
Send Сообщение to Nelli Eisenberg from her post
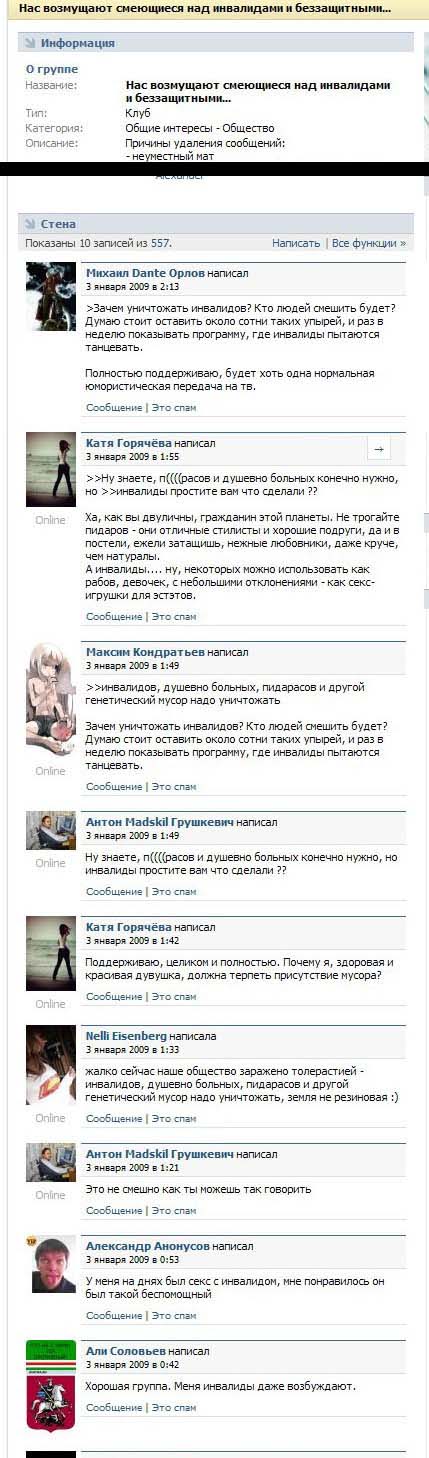coord(114,1118)
